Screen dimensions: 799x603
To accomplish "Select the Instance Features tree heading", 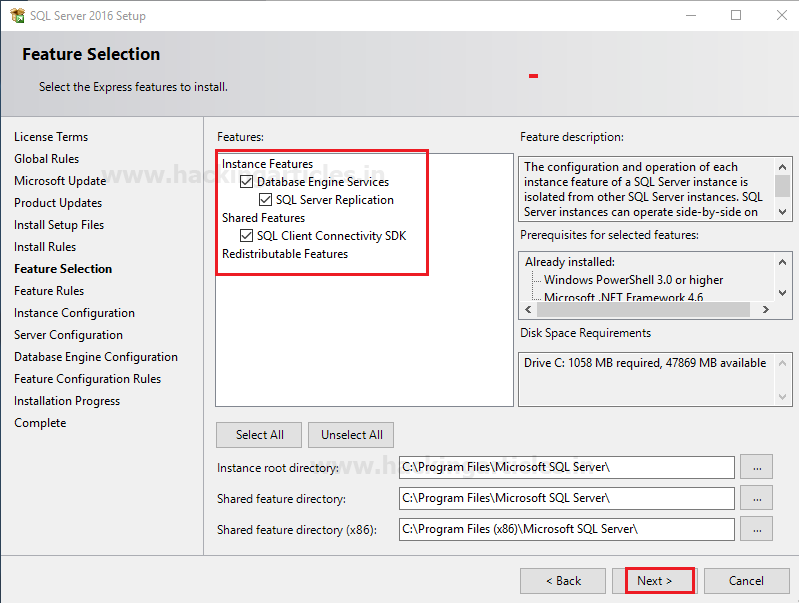I will pyautogui.click(x=268, y=164).
